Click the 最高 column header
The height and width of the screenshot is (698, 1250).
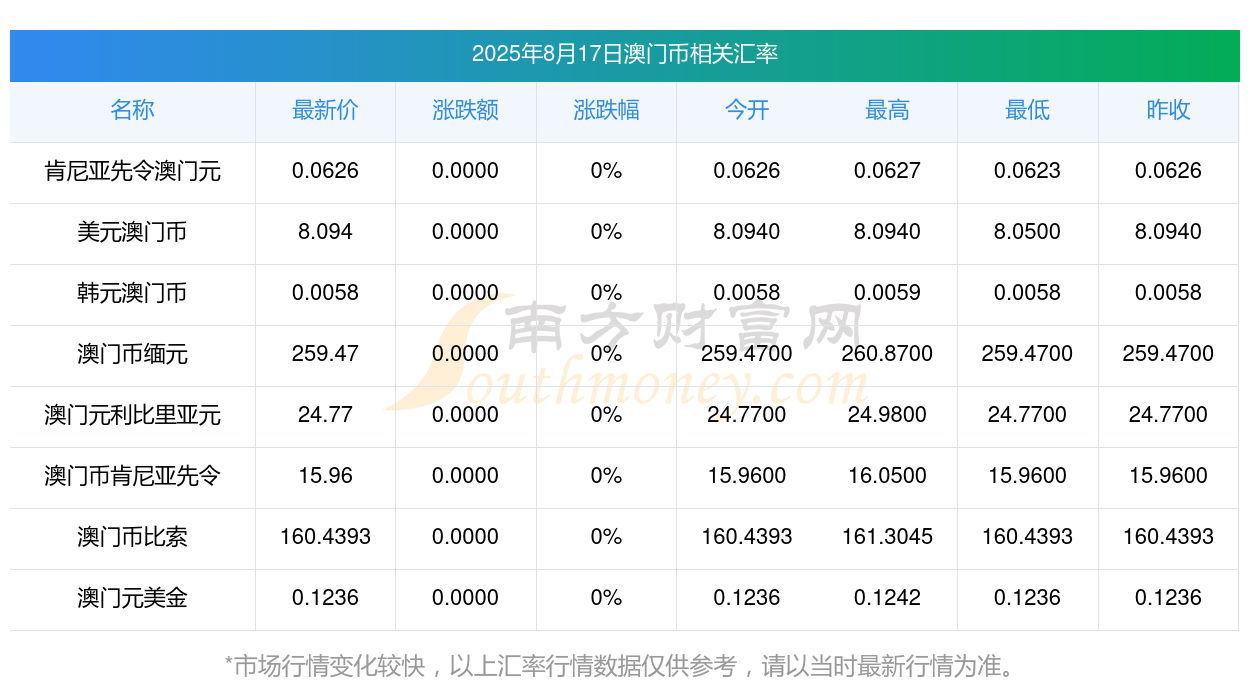[x=887, y=110]
